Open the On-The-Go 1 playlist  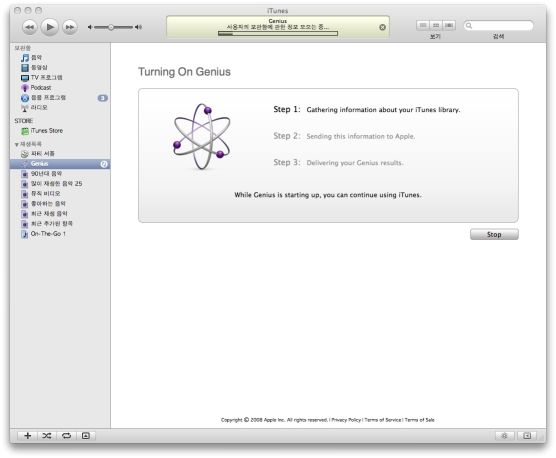tap(60, 234)
